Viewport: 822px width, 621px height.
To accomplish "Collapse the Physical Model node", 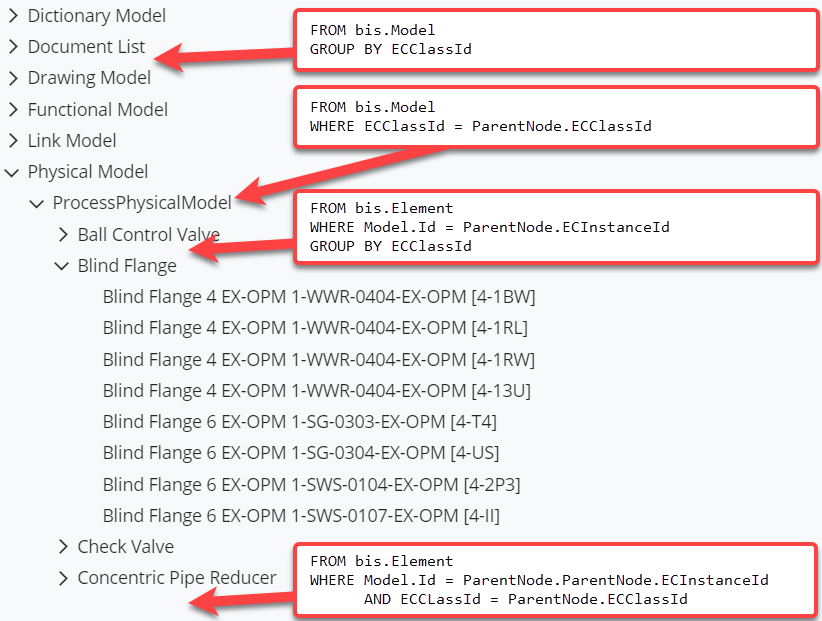I will click(x=13, y=172).
